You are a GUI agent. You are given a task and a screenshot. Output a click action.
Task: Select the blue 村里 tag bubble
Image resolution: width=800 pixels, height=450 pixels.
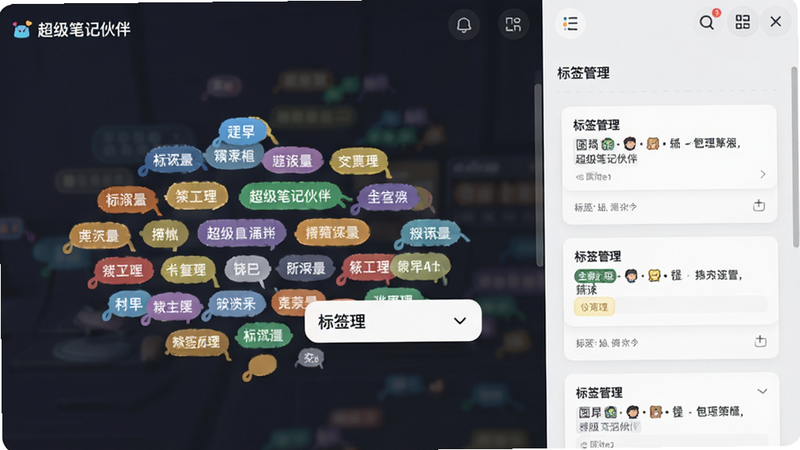coord(128,305)
